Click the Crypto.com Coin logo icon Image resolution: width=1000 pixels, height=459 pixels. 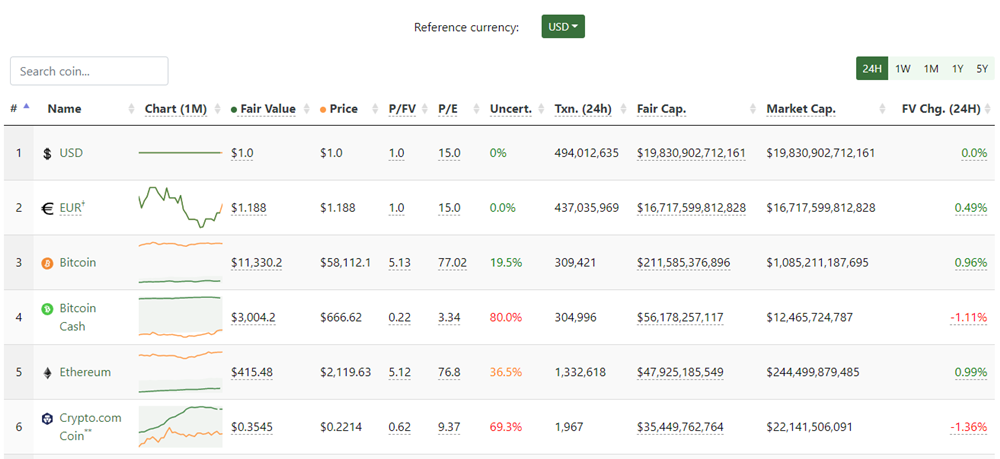[47, 419]
